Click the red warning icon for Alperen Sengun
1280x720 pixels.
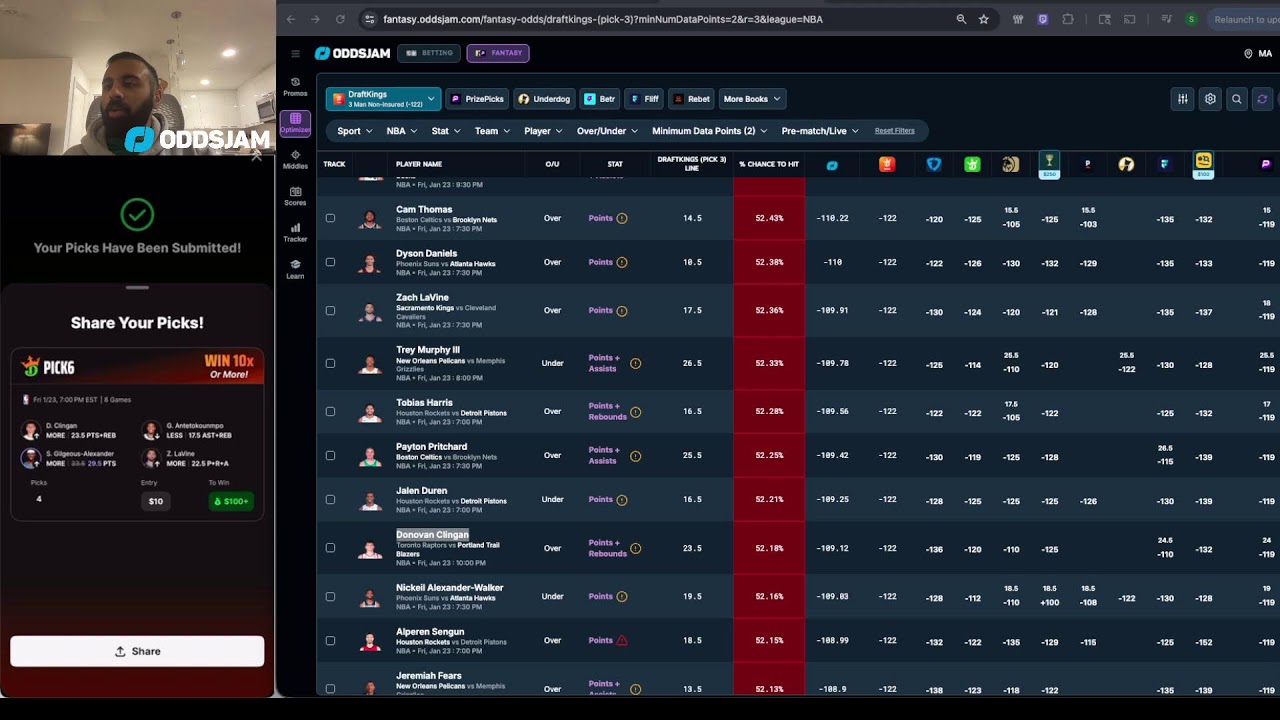pos(622,640)
